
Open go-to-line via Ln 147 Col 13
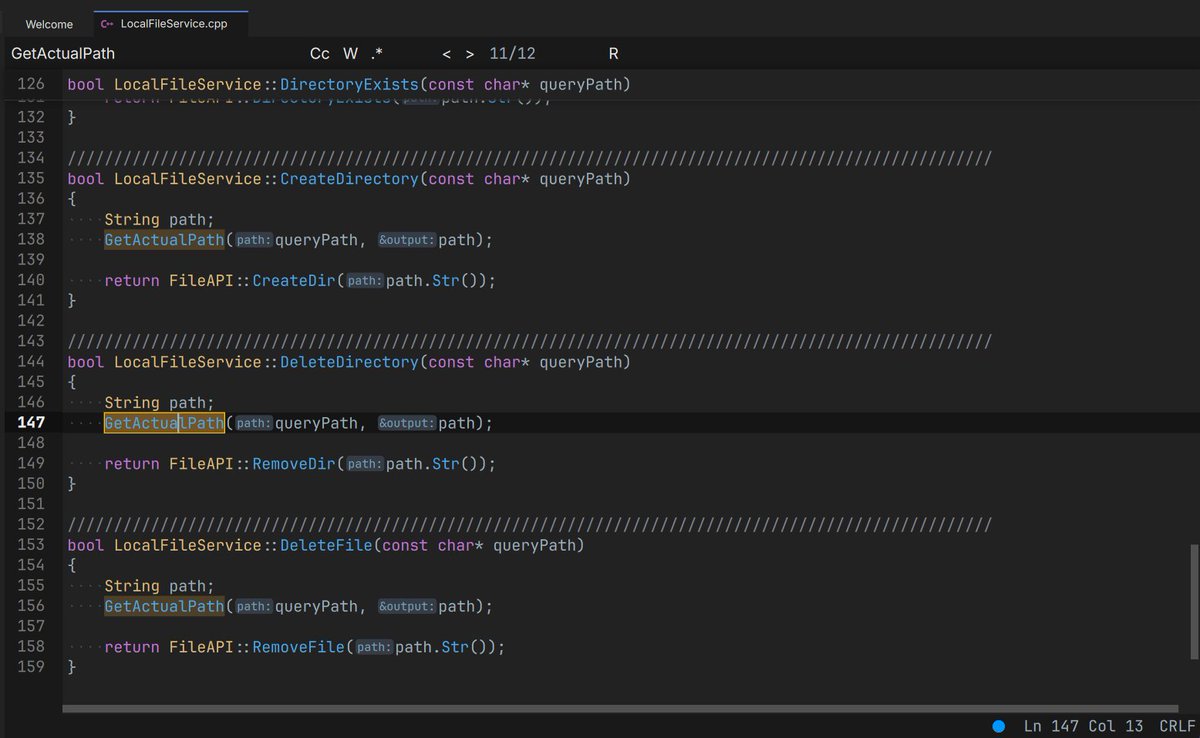[1083, 726]
